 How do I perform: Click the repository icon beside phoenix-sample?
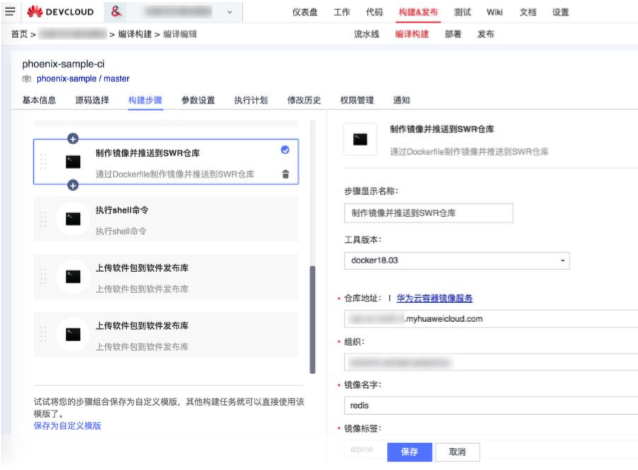click(x=26, y=79)
